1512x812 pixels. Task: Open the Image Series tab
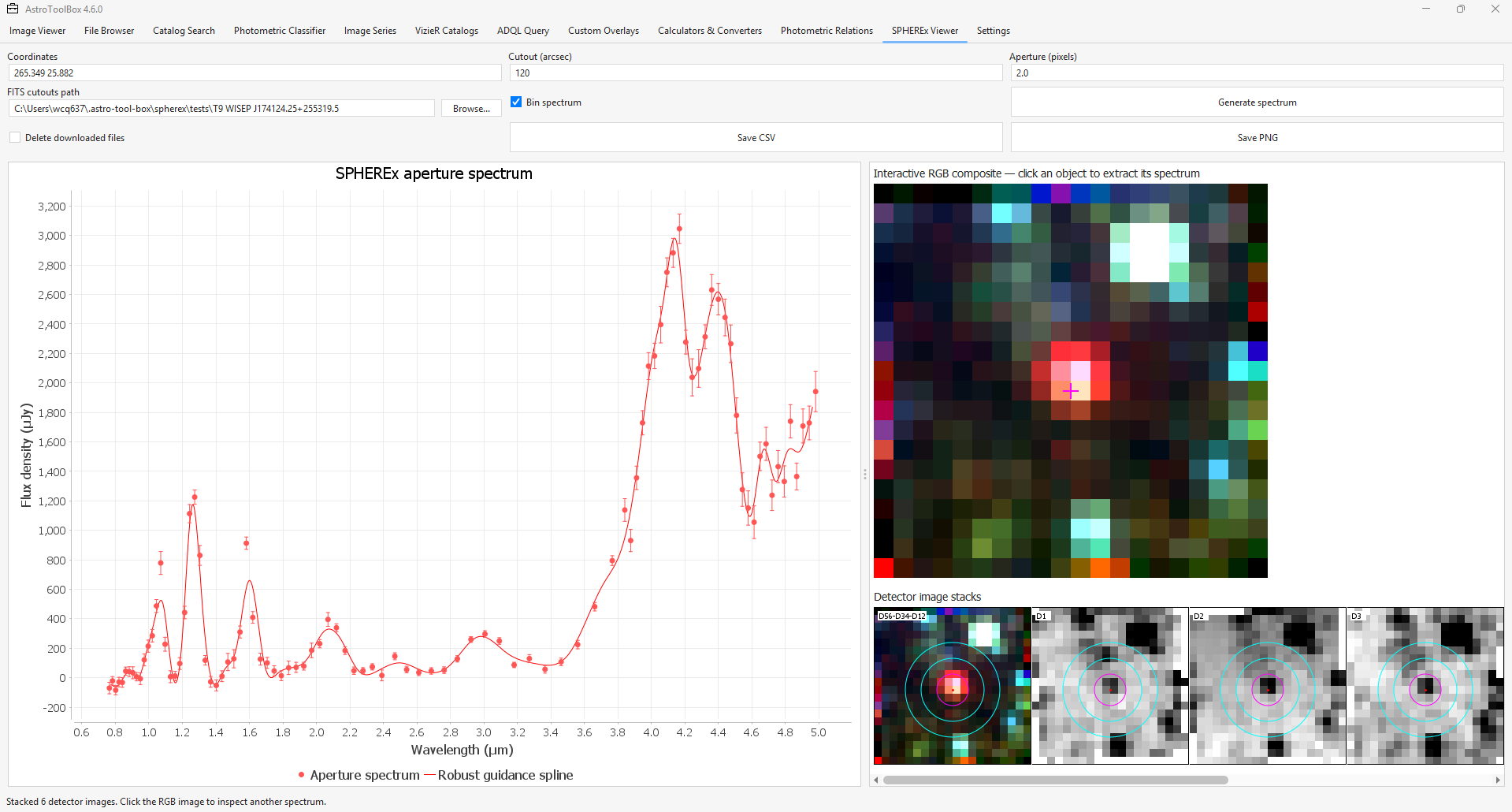(x=370, y=31)
